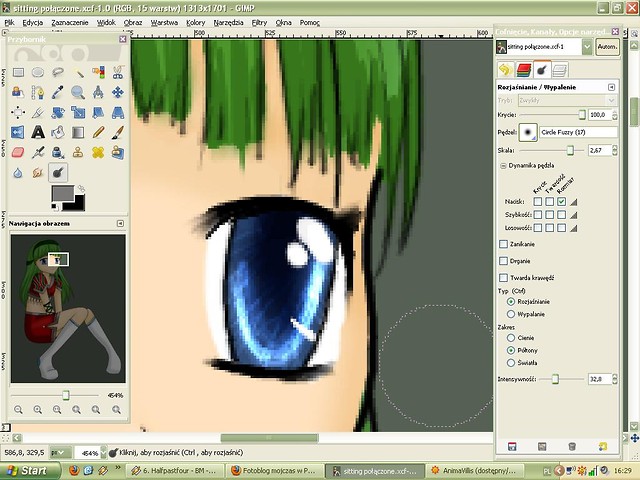Select the Smudge finger tool

(x=38, y=172)
